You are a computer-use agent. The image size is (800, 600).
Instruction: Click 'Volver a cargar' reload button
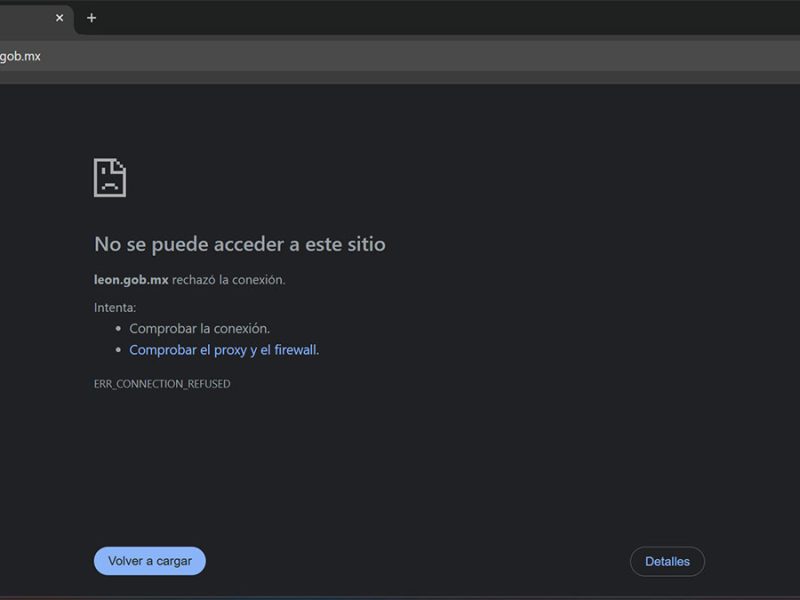pos(149,561)
